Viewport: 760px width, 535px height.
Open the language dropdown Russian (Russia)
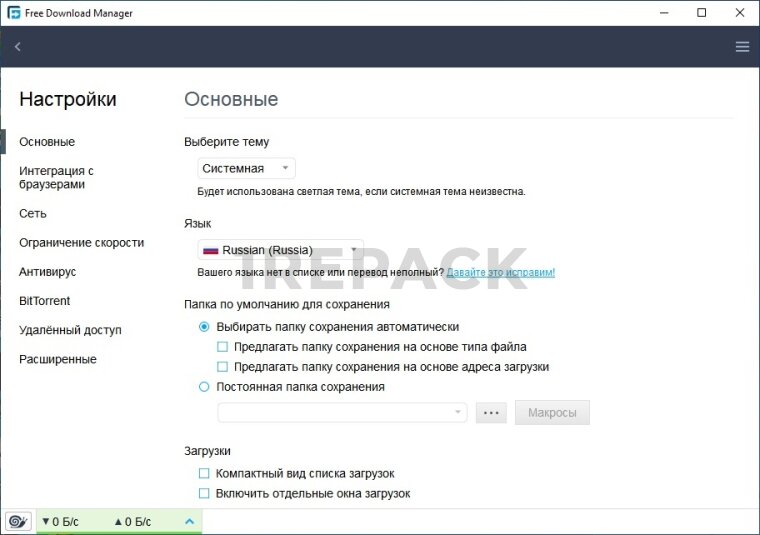tap(280, 250)
